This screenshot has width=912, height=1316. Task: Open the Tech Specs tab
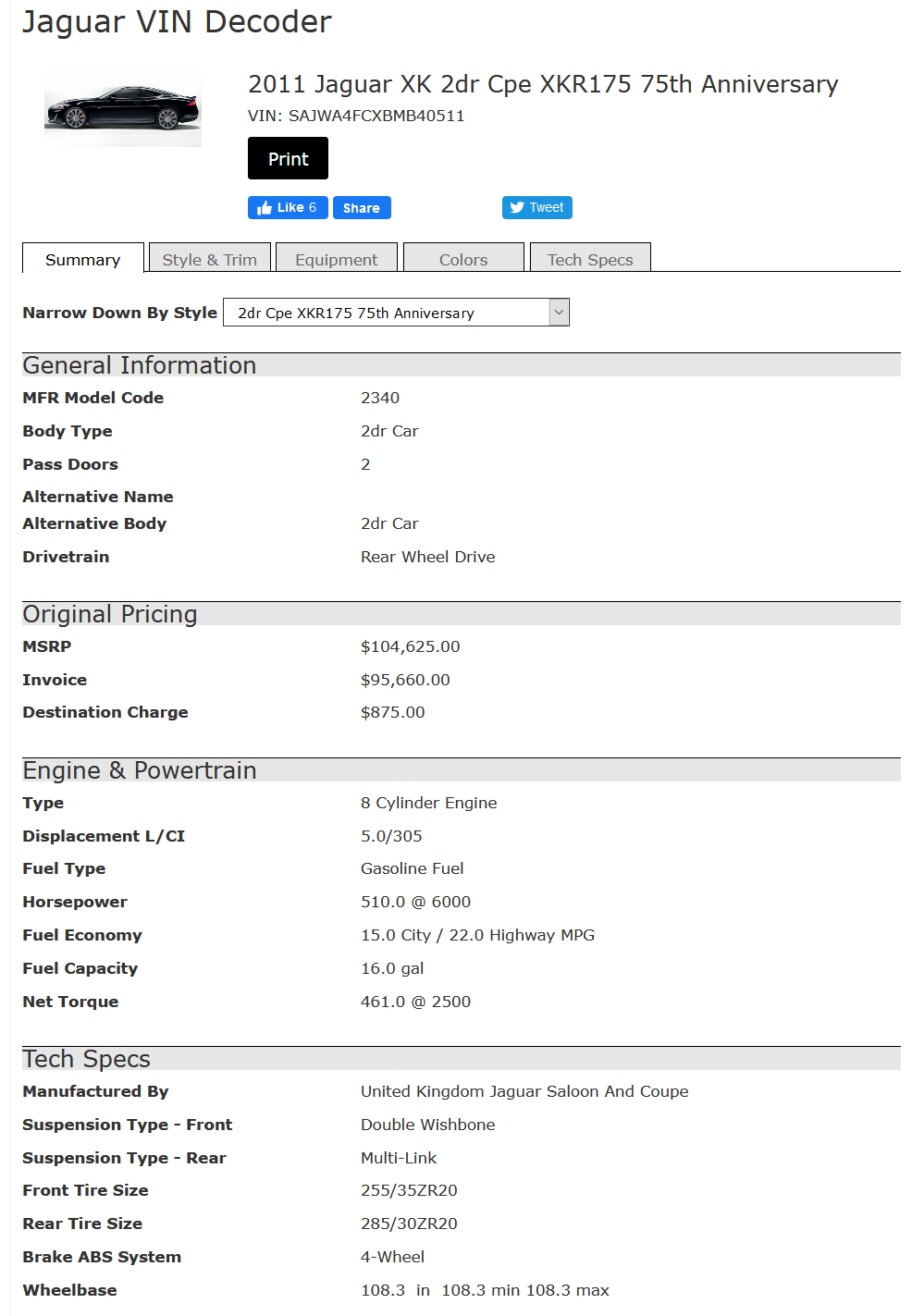[x=590, y=259]
